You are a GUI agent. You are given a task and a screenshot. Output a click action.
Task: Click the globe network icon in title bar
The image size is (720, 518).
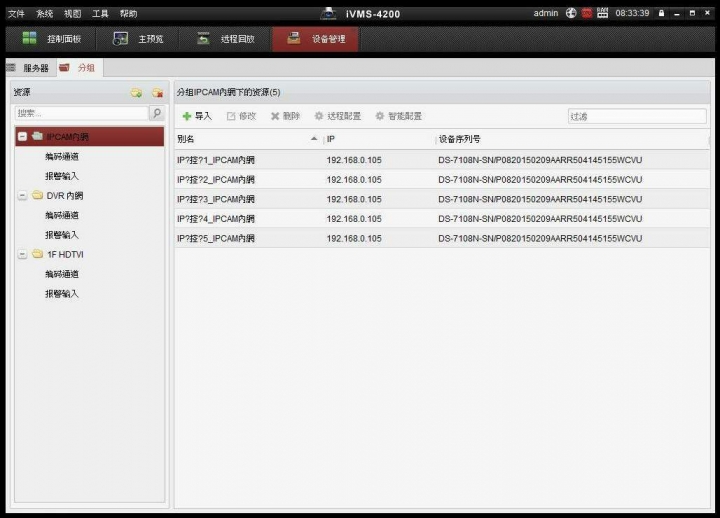571,13
